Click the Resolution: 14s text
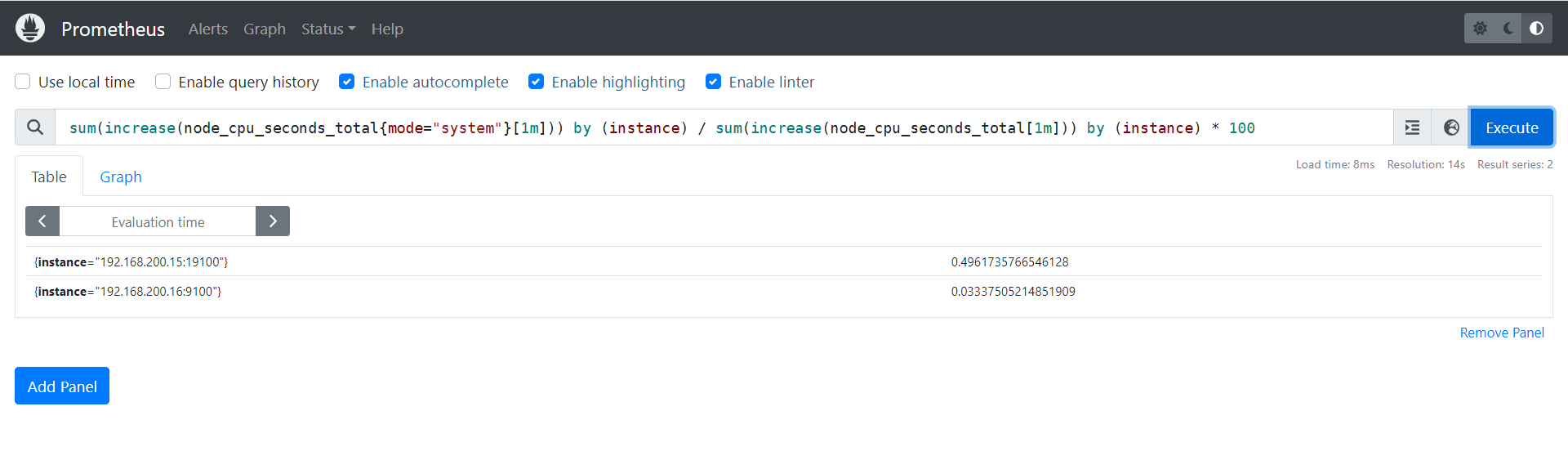The width and height of the screenshot is (1568, 469). (1426, 164)
